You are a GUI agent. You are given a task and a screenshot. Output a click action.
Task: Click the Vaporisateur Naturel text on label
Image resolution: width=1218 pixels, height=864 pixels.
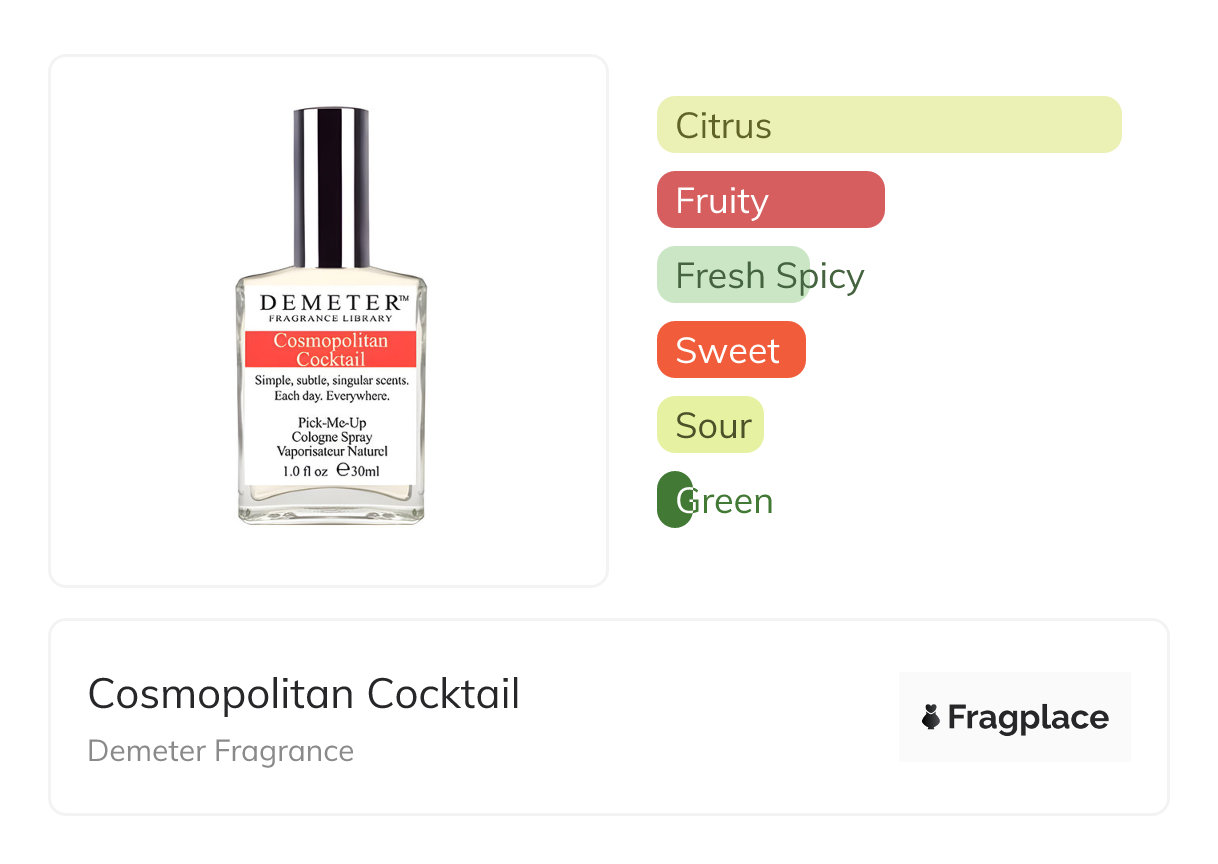332,451
